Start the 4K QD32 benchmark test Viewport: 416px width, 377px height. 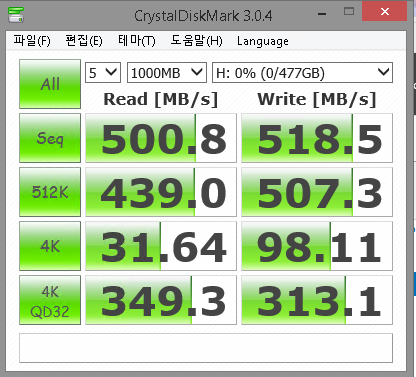point(50,300)
